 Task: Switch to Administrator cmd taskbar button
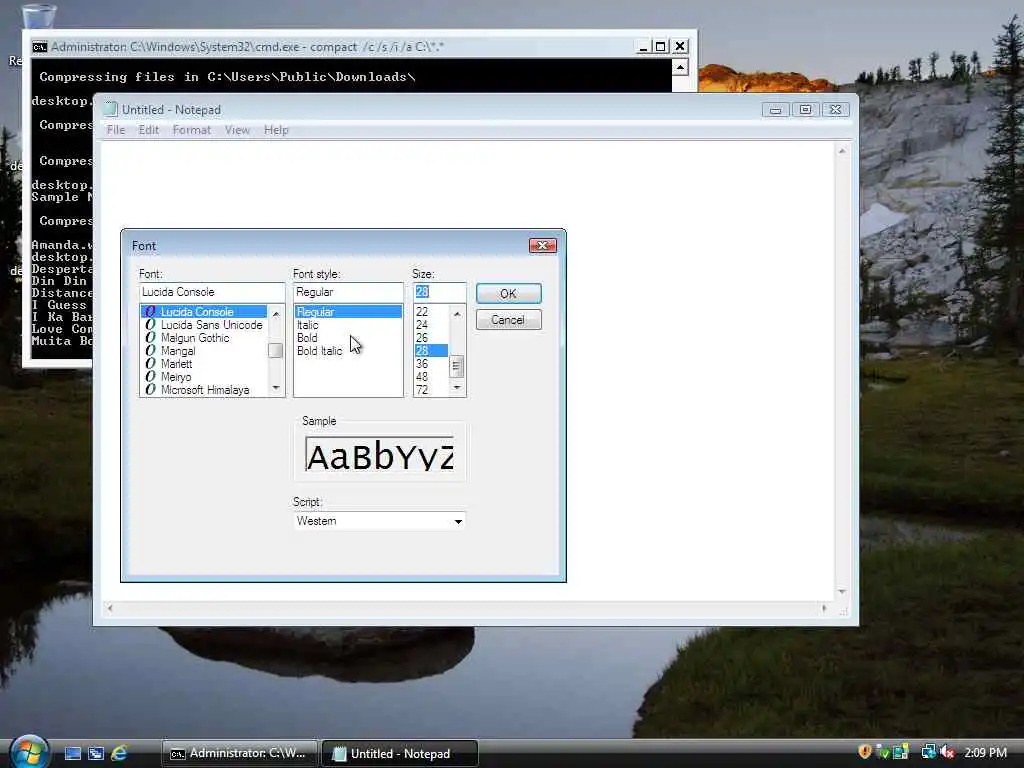[x=240, y=754]
